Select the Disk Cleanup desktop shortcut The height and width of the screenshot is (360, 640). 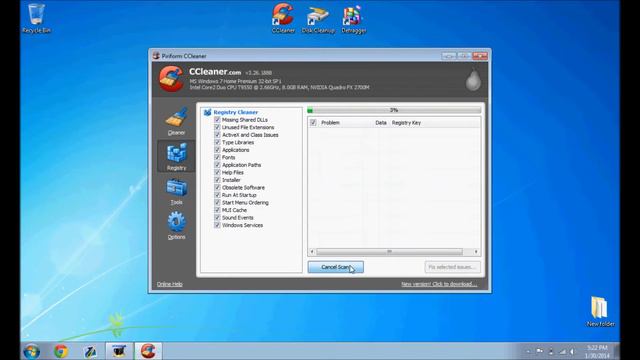click(x=318, y=19)
